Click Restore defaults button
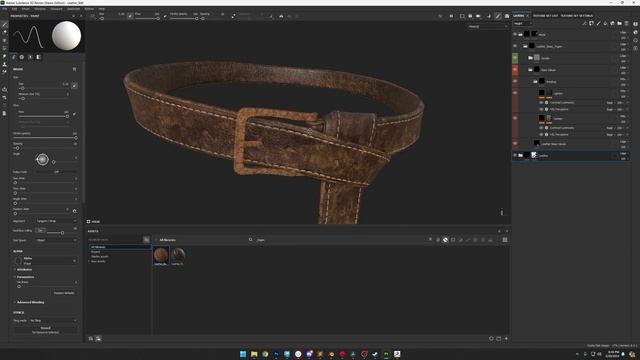This screenshot has width=640, height=360. (64, 293)
